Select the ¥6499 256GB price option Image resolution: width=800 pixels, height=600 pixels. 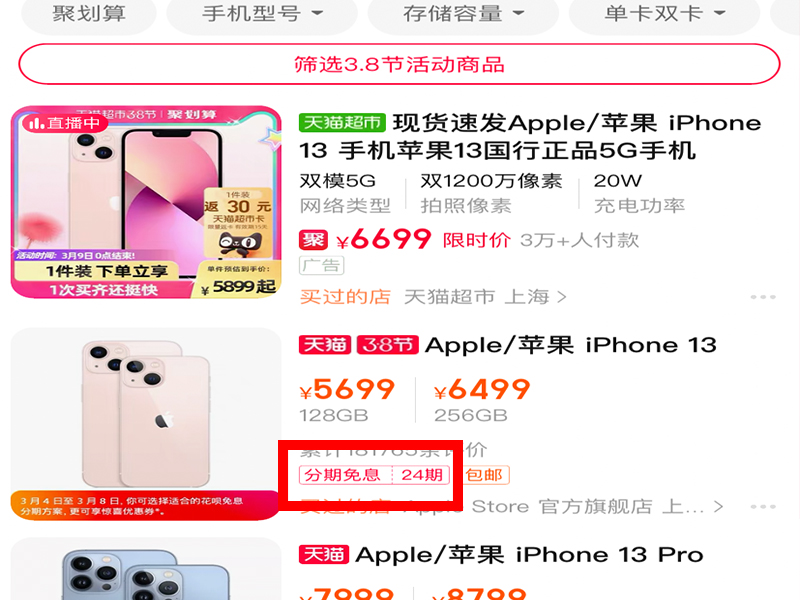click(482, 401)
